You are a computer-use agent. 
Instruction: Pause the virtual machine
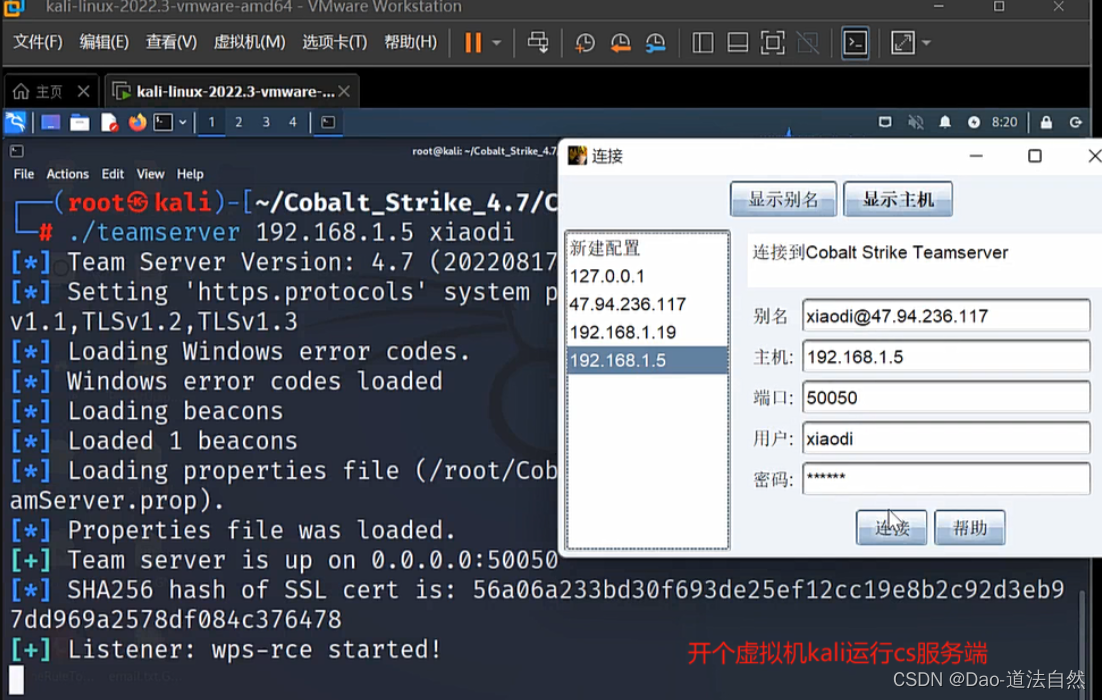point(473,43)
